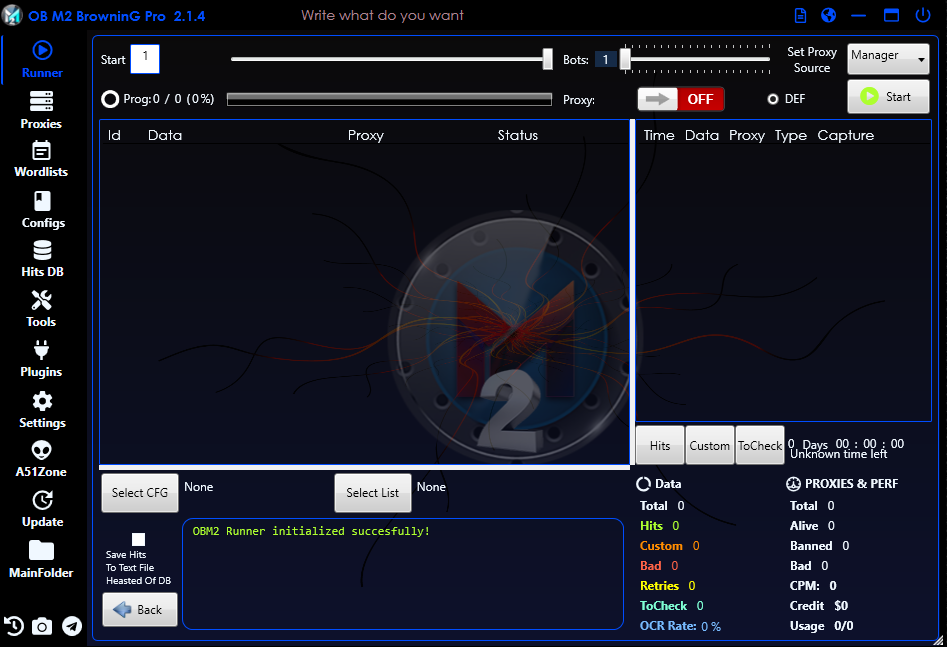Open the Configs section

[x=42, y=210]
